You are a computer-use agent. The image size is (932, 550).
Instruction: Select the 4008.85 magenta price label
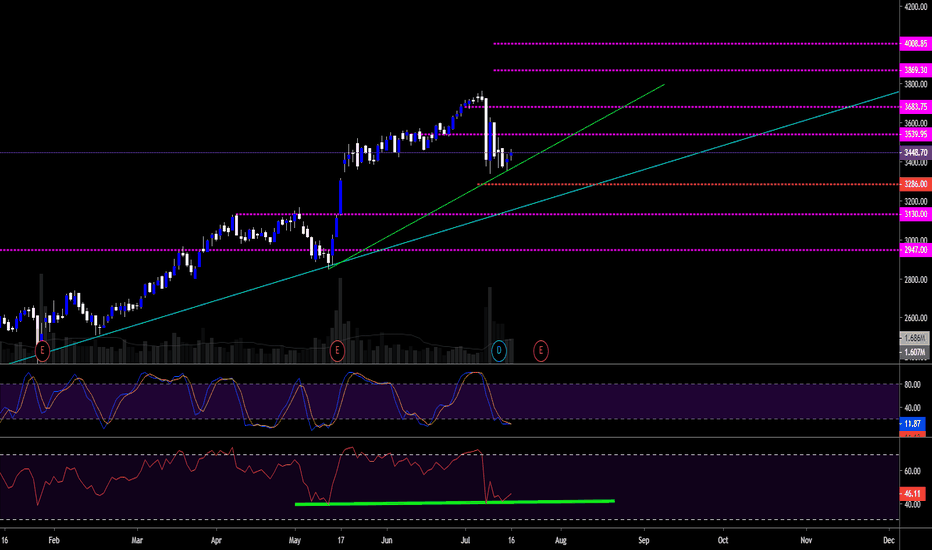(x=915, y=43)
